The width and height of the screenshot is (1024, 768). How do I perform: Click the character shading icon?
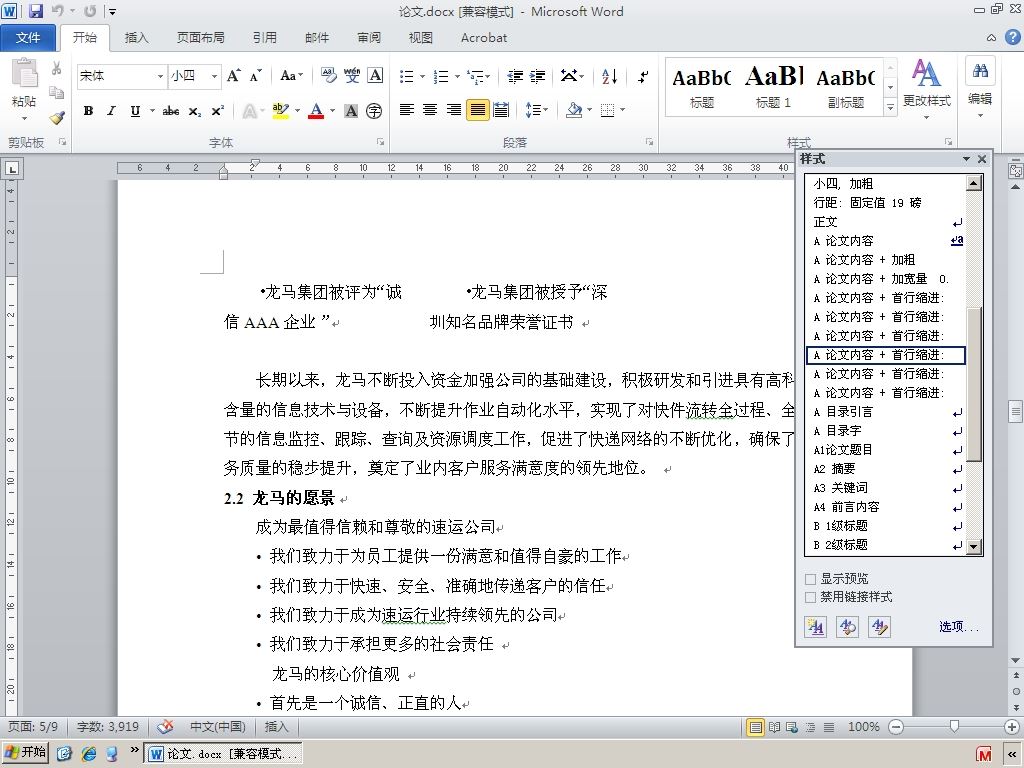coord(351,111)
